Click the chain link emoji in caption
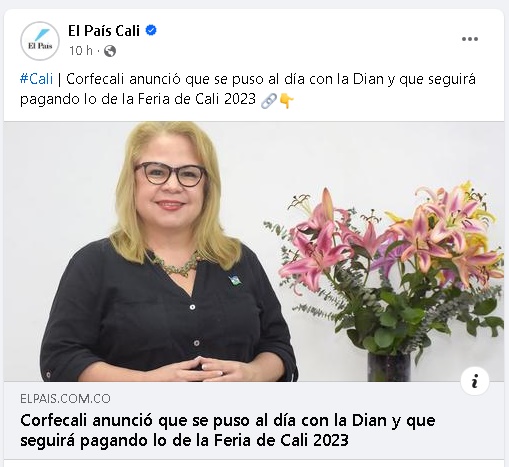The height and width of the screenshot is (467, 509). (x=269, y=100)
